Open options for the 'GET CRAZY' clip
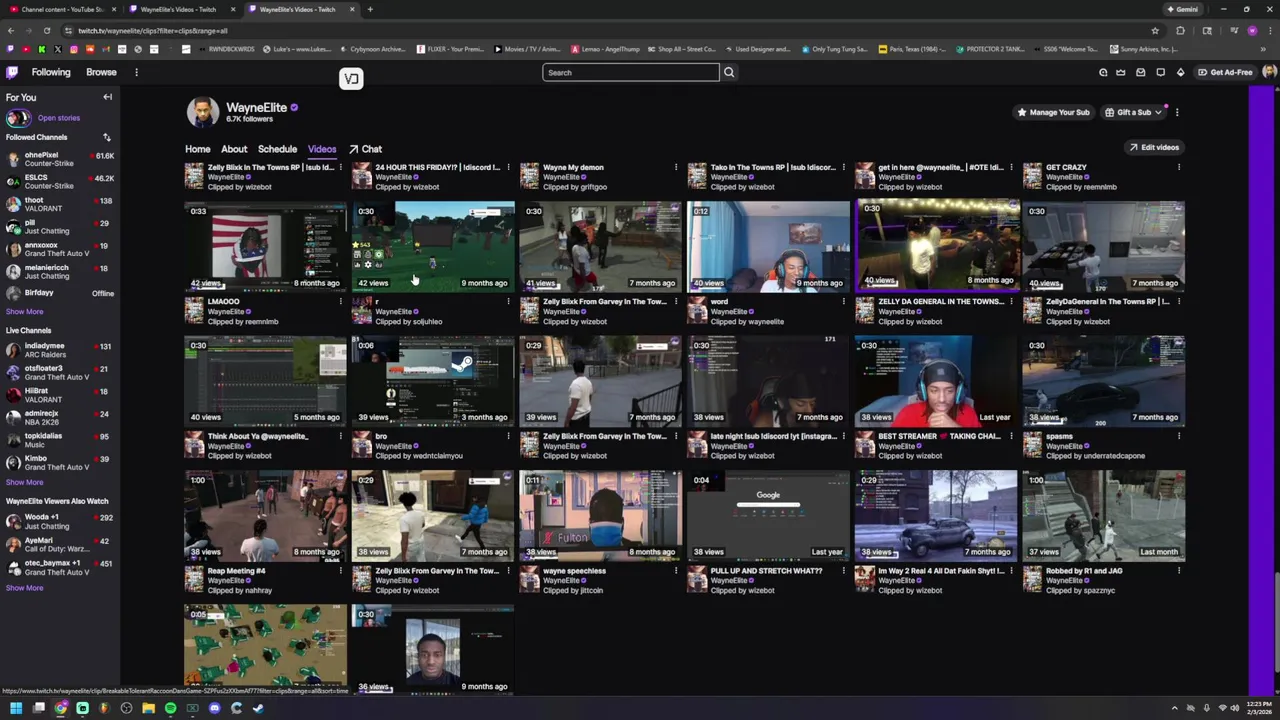The width and height of the screenshot is (1280, 720). [1179, 167]
